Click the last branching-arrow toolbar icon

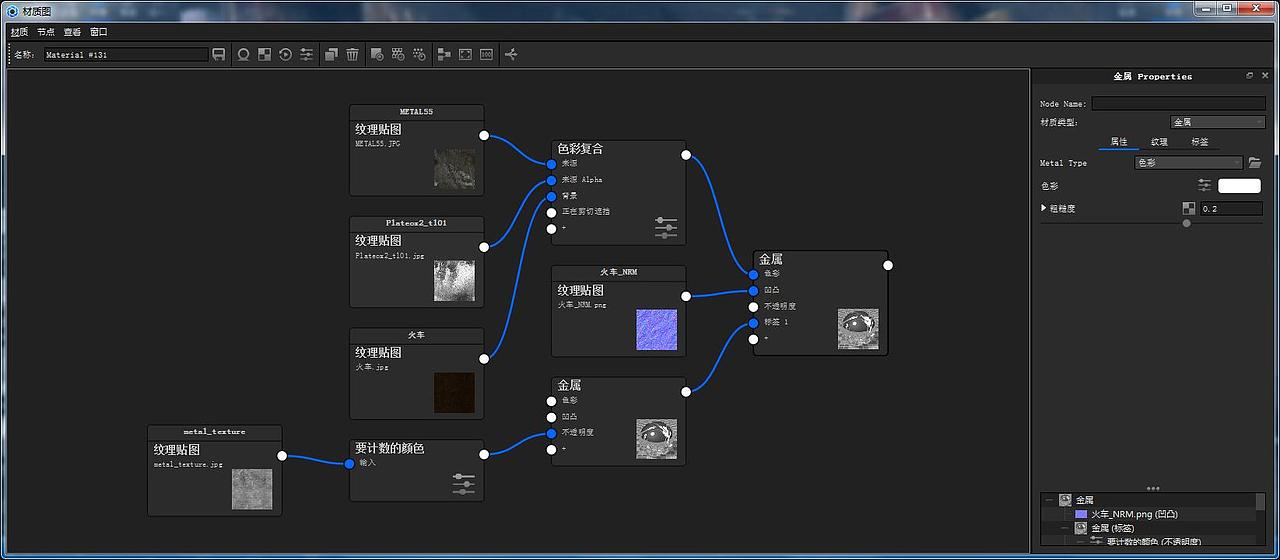(x=511, y=54)
